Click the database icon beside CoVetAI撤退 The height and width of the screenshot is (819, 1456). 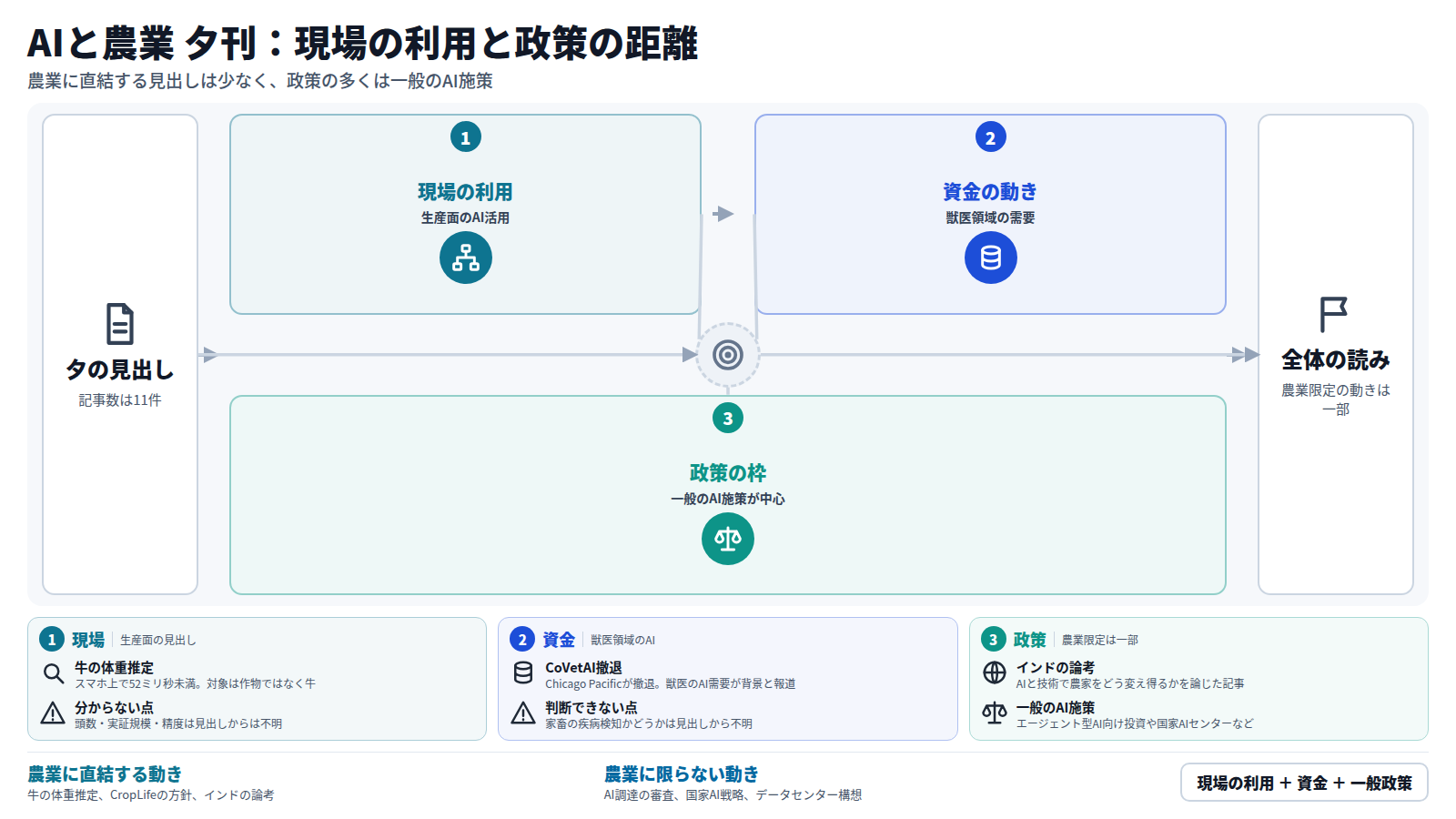[x=523, y=673]
